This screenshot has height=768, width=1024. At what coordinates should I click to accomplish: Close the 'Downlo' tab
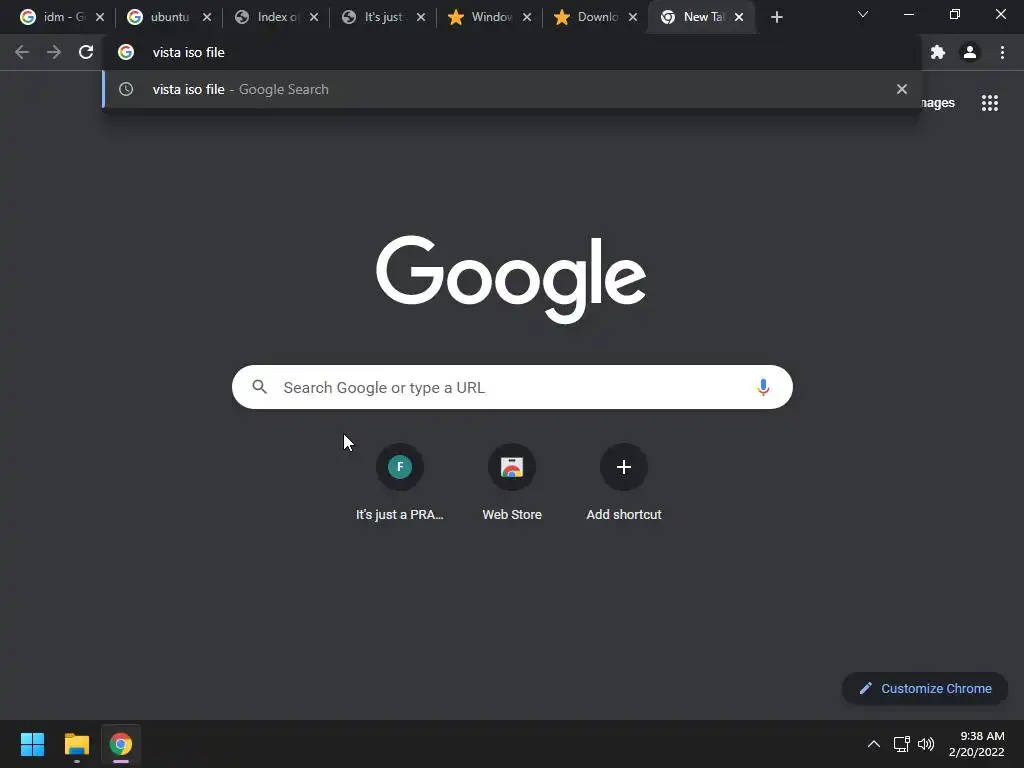633,17
